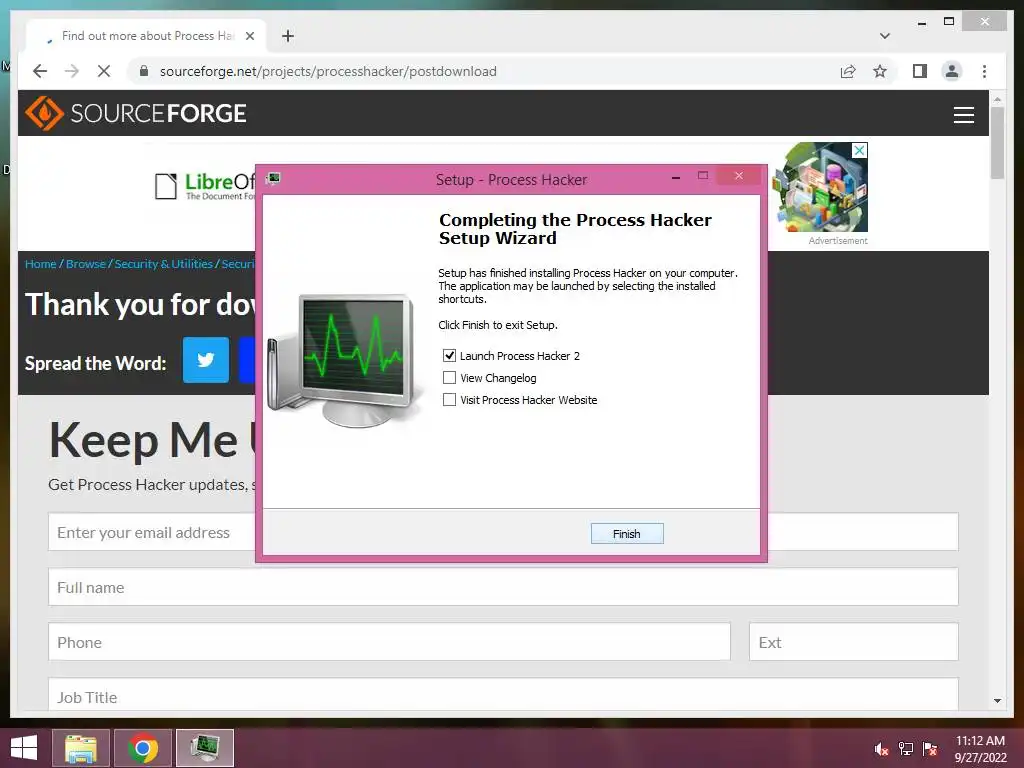Click the Ext input field
The width and height of the screenshot is (1024, 768).
pos(854,642)
